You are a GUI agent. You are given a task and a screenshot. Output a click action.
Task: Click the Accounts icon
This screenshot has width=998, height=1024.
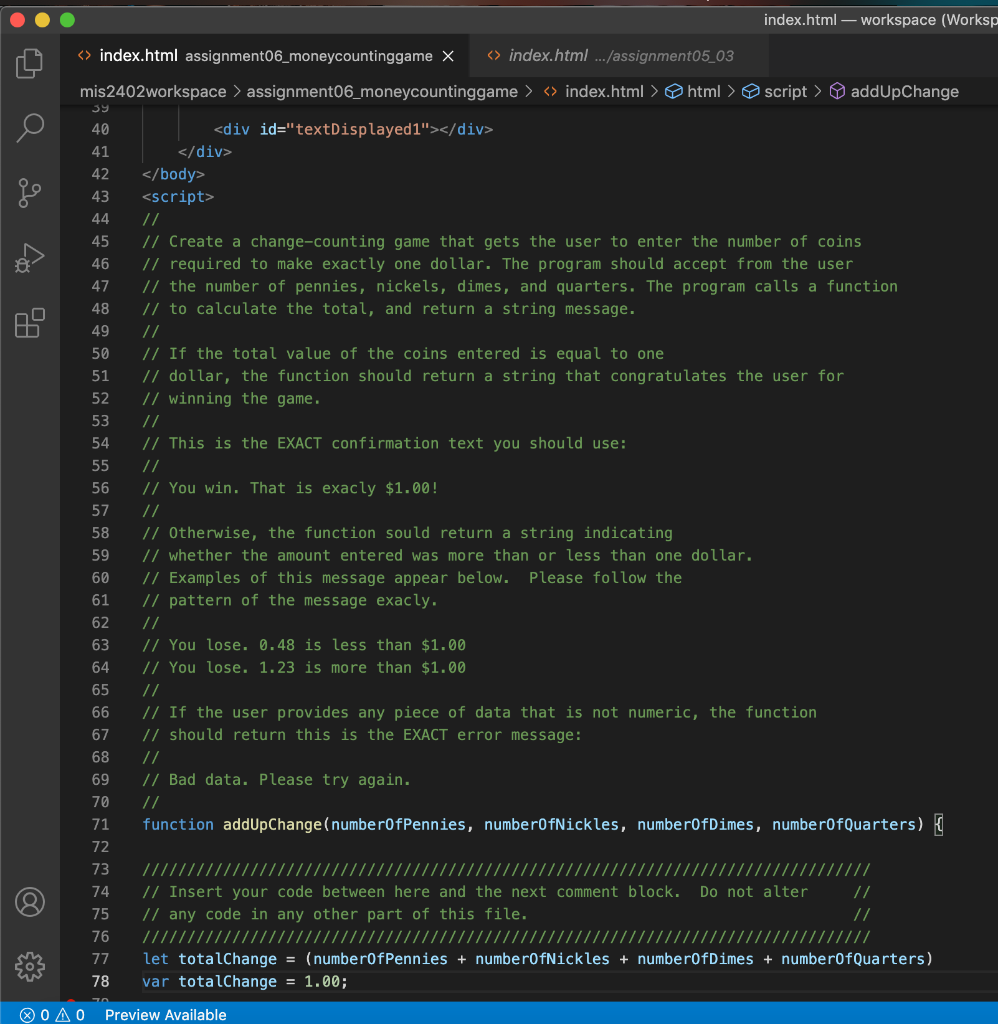[x=30, y=902]
